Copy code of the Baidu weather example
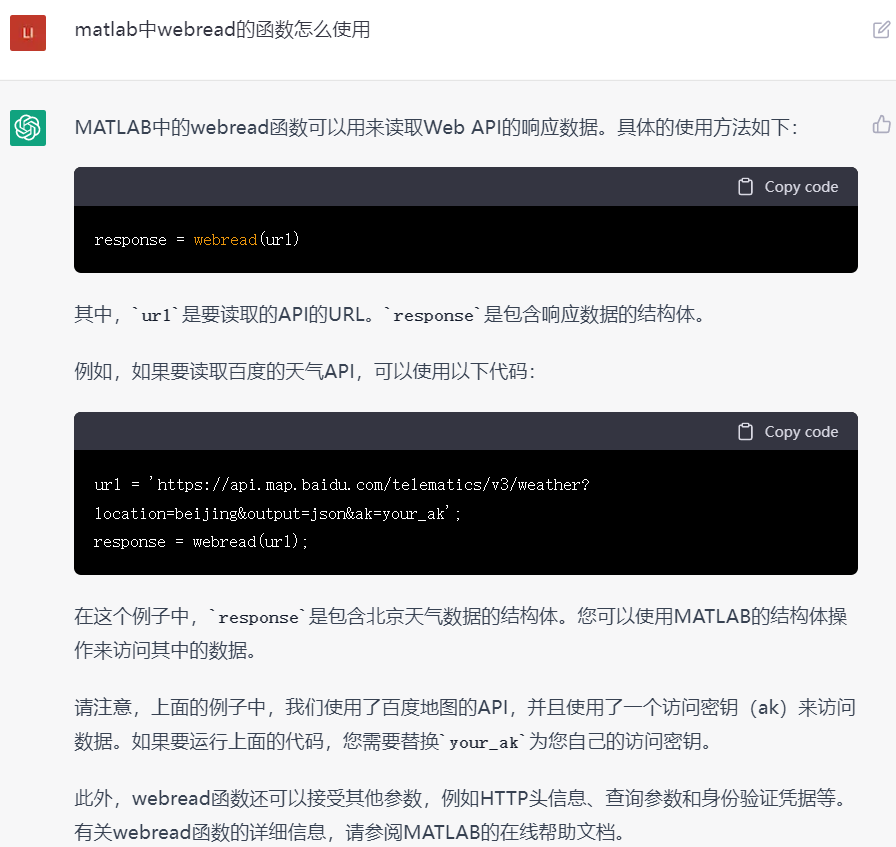Image resolution: width=896 pixels, height=847 pixels. pyautogui.click(x=788, y=432)
